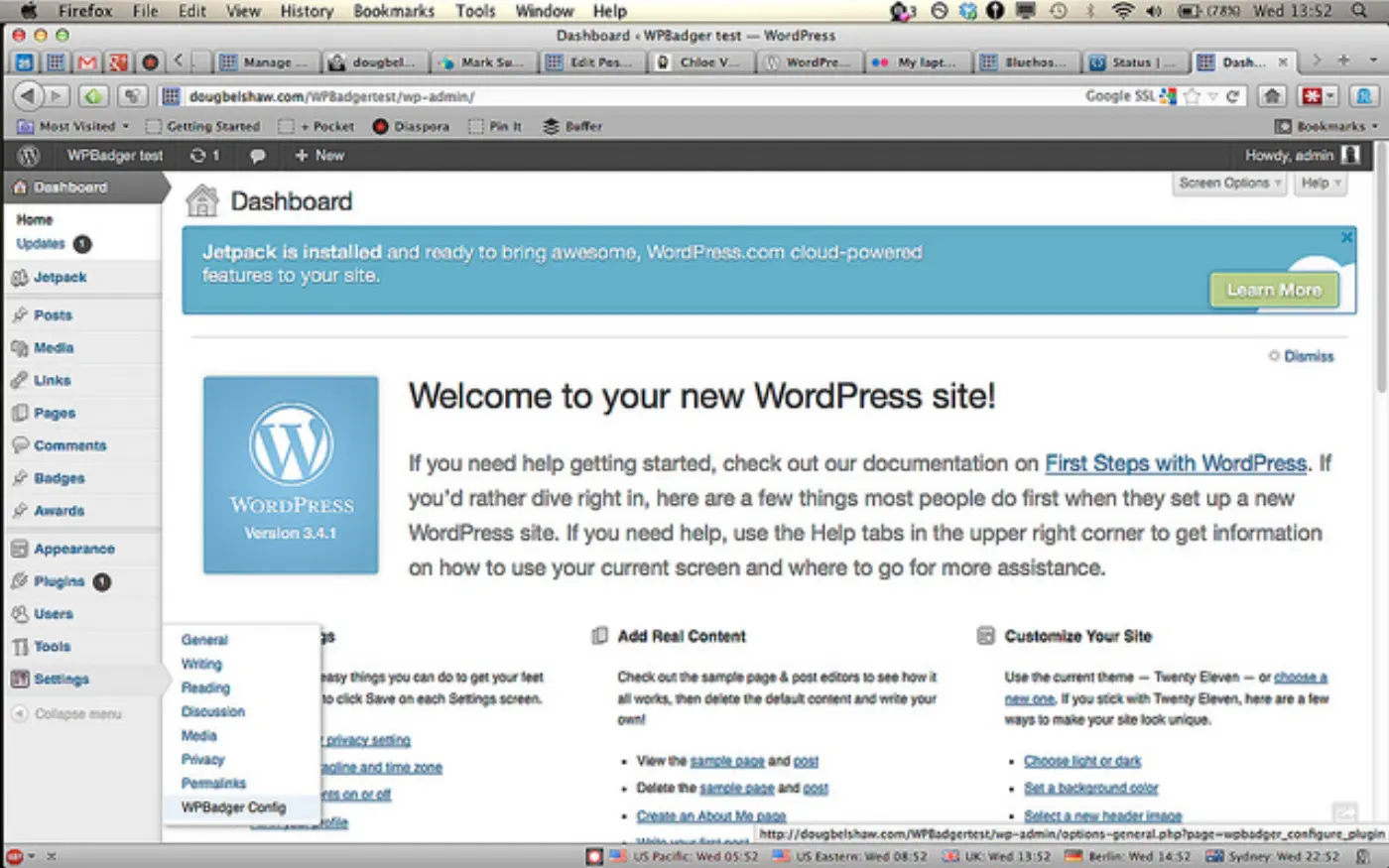Select Permalinks in Settings submenu
Screen dimensions: 1389x868
pos(213,784)
